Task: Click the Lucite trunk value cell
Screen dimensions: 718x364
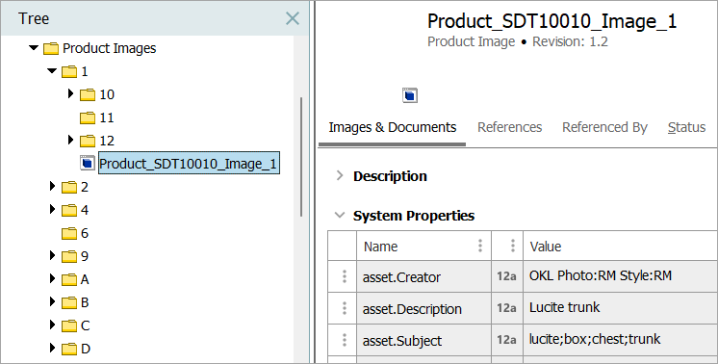Action: [x=620, y=308]
